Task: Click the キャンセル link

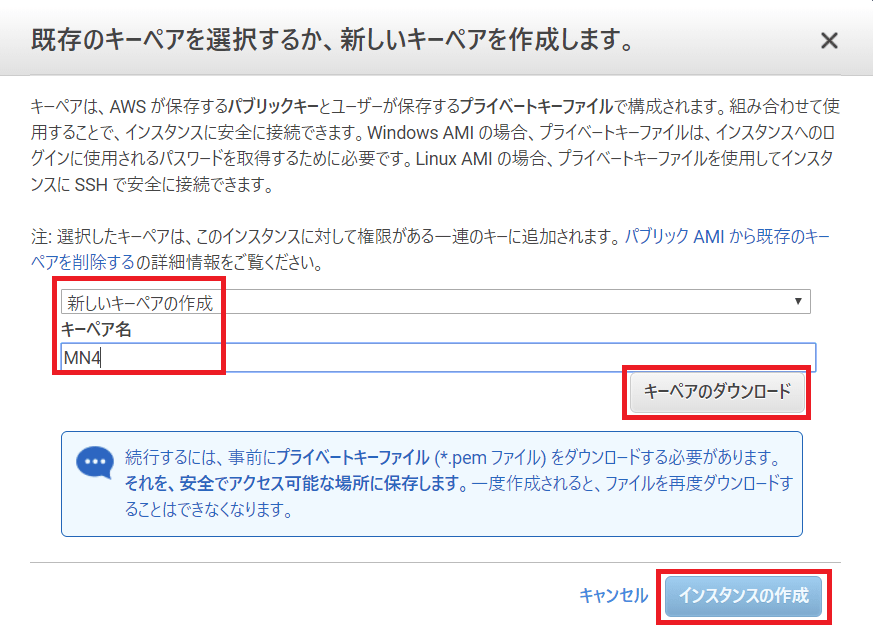Action: [613, 595]
